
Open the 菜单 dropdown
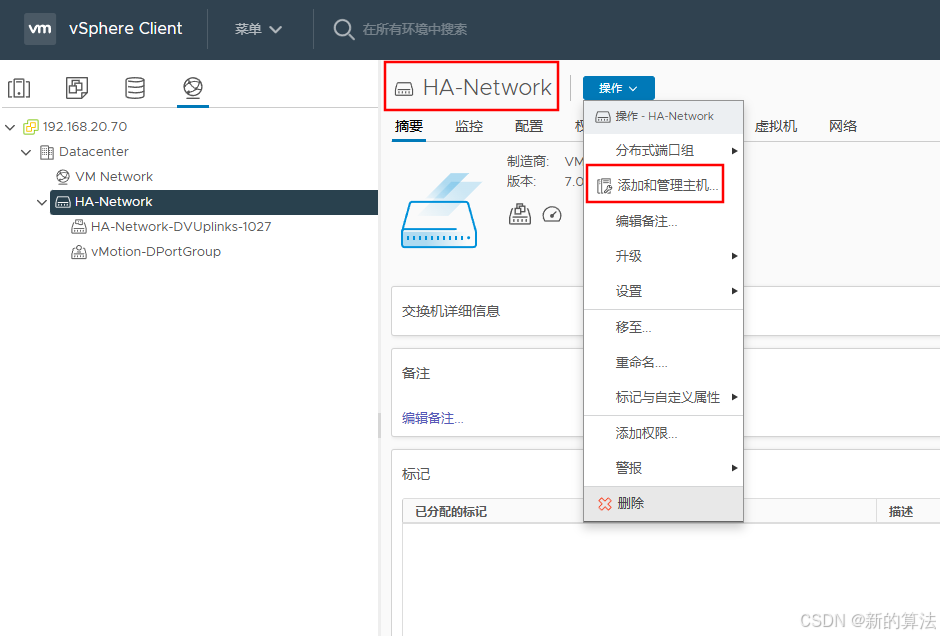[x=258, y=29]
